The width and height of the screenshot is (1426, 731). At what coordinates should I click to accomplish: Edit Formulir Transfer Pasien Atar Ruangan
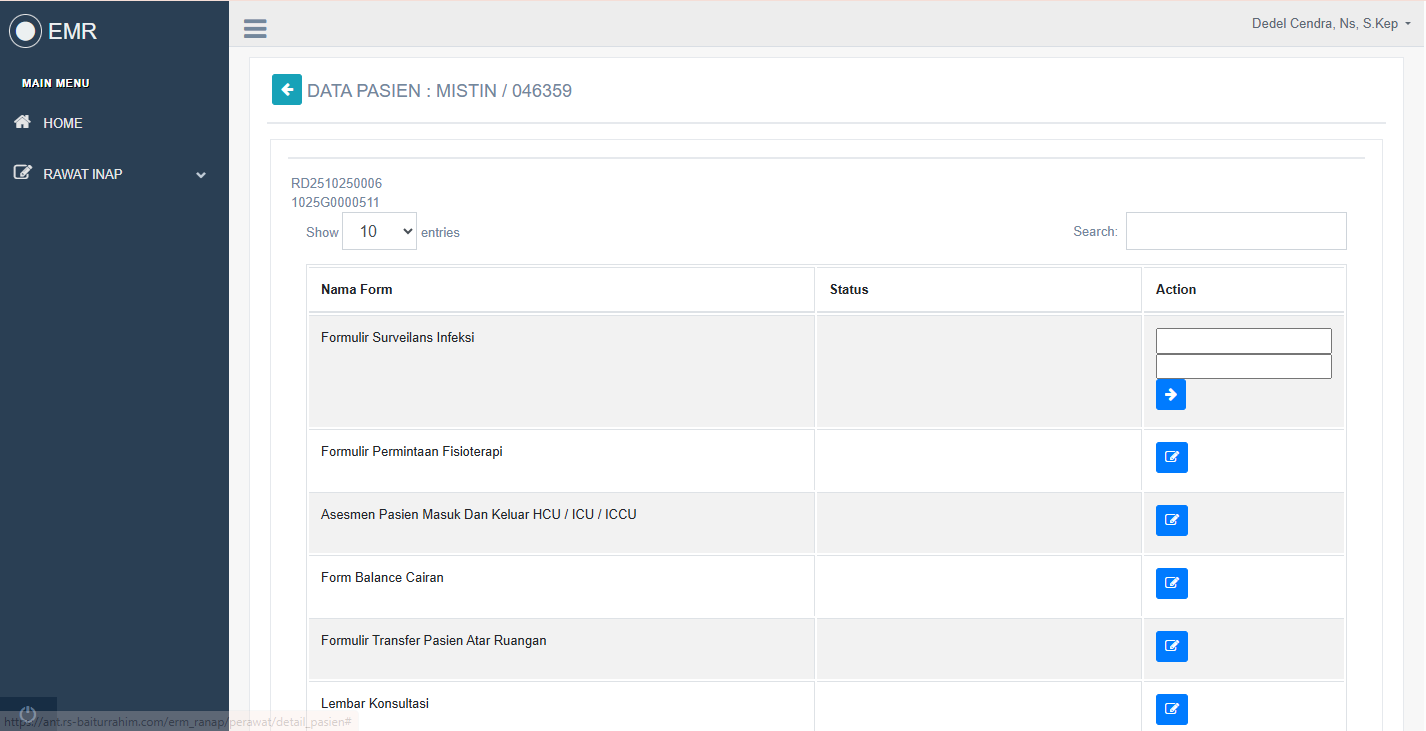click(x=1171, y=646)
